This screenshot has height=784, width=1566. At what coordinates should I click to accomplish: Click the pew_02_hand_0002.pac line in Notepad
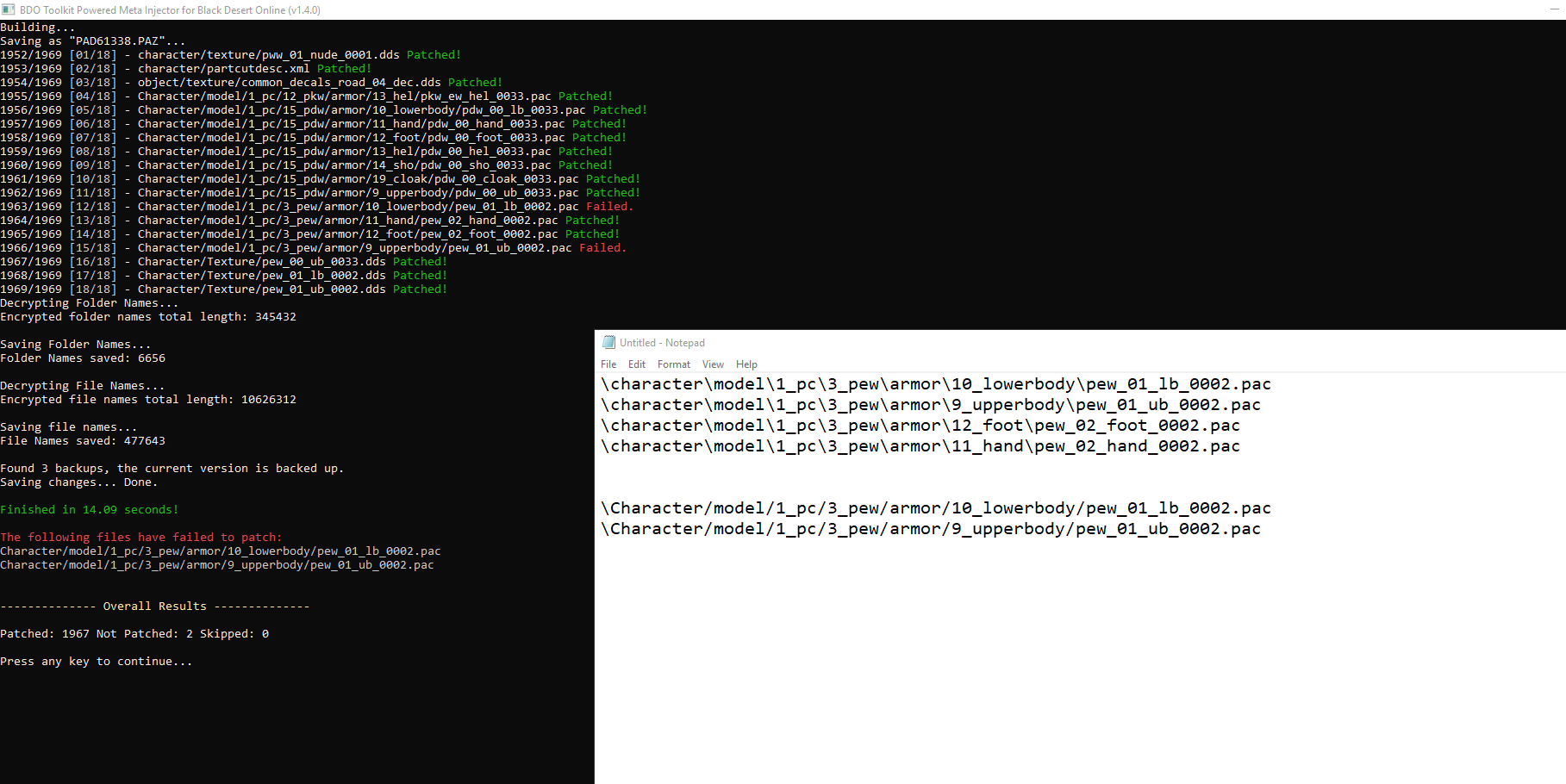(x=920, y=446)
